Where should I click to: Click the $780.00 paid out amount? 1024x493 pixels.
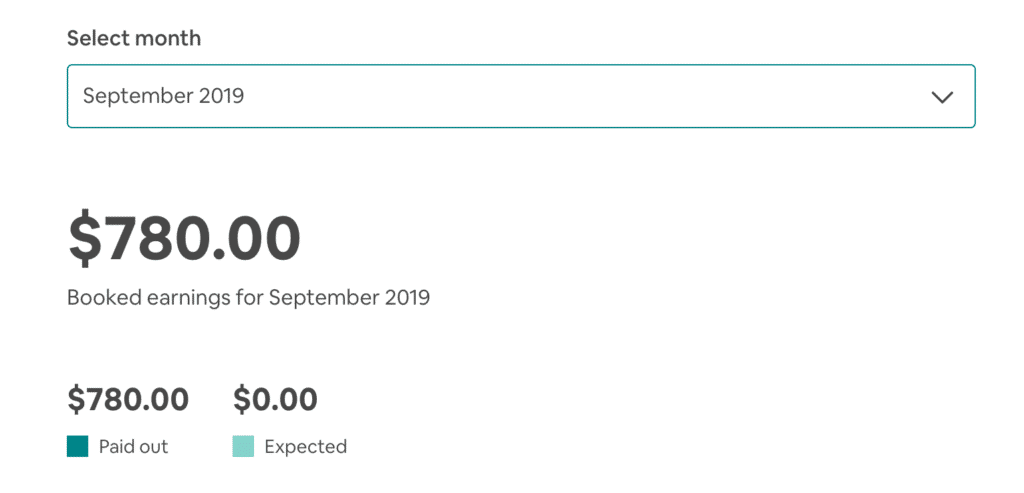(128, 400)
